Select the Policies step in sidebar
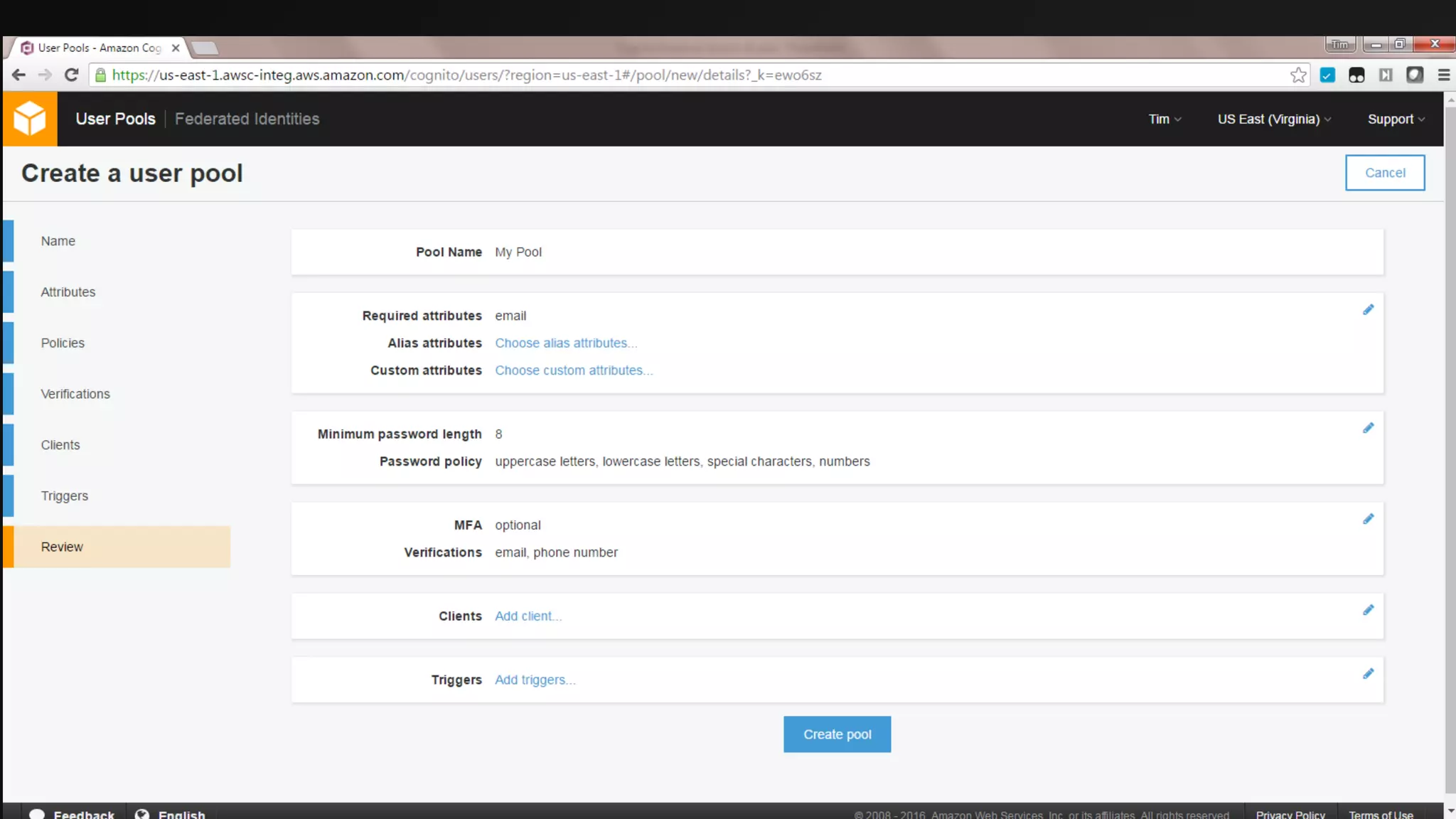Viewport: 1456px width, 819px height. (x=63, y=343)
